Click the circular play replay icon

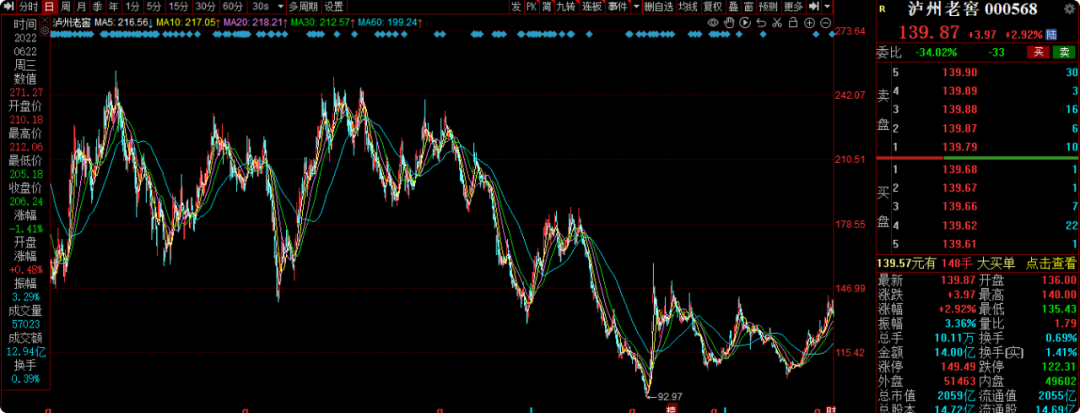point(745,23)
